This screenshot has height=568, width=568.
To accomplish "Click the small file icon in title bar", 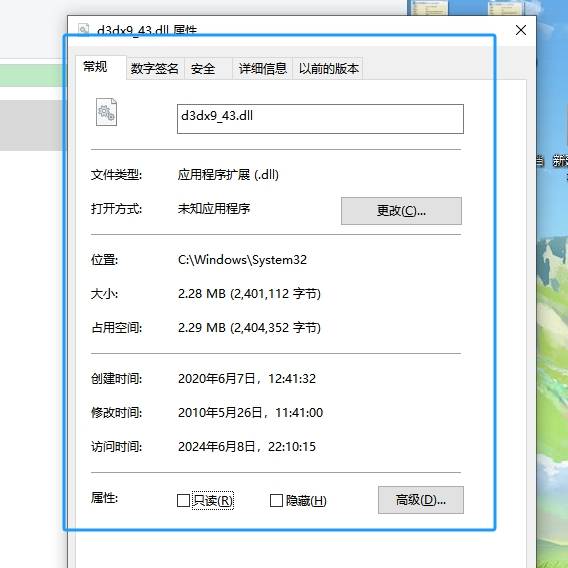I will (83, 30).
